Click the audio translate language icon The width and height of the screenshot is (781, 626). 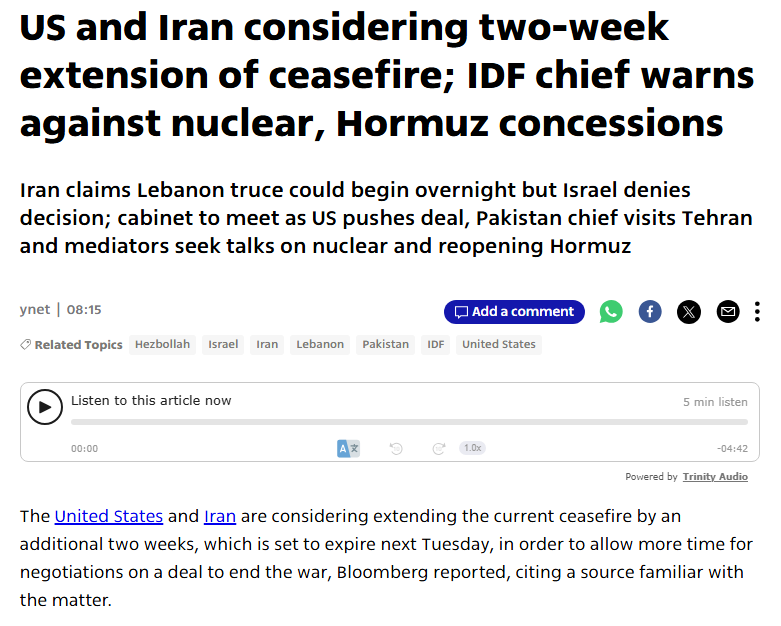pyautogui.click(x=348, y=449)
